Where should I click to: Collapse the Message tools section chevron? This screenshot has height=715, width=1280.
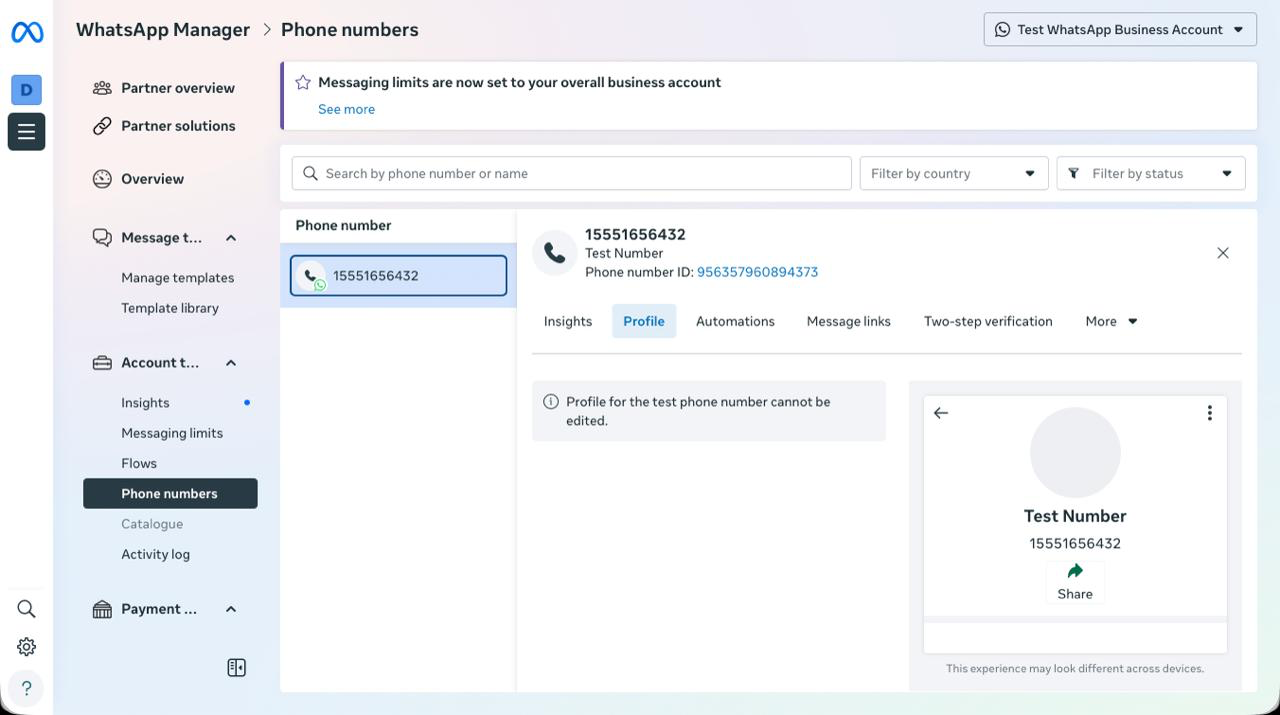pos(231,238)
